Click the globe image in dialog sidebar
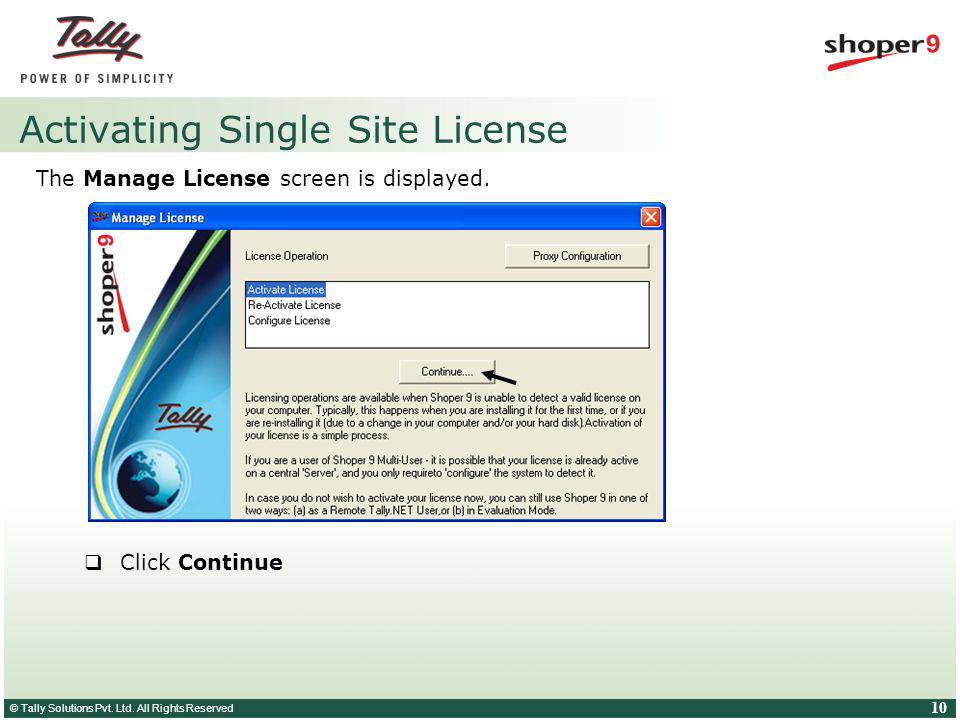 click(x=150, y=479)
